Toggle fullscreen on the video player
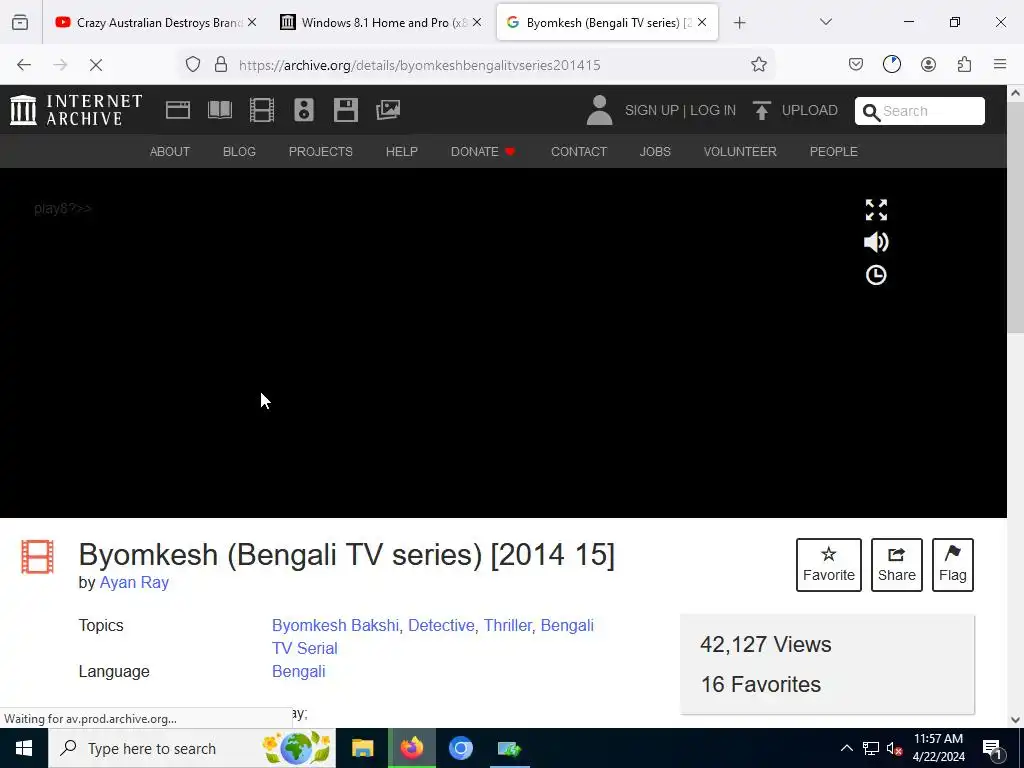The width and height of the screenshot is (1024, 768). coord(876,210)
